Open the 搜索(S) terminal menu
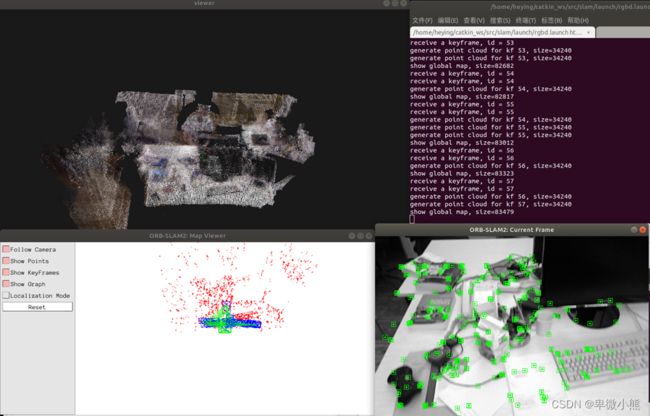Screen dimensions: 650x416 (500, 20)
